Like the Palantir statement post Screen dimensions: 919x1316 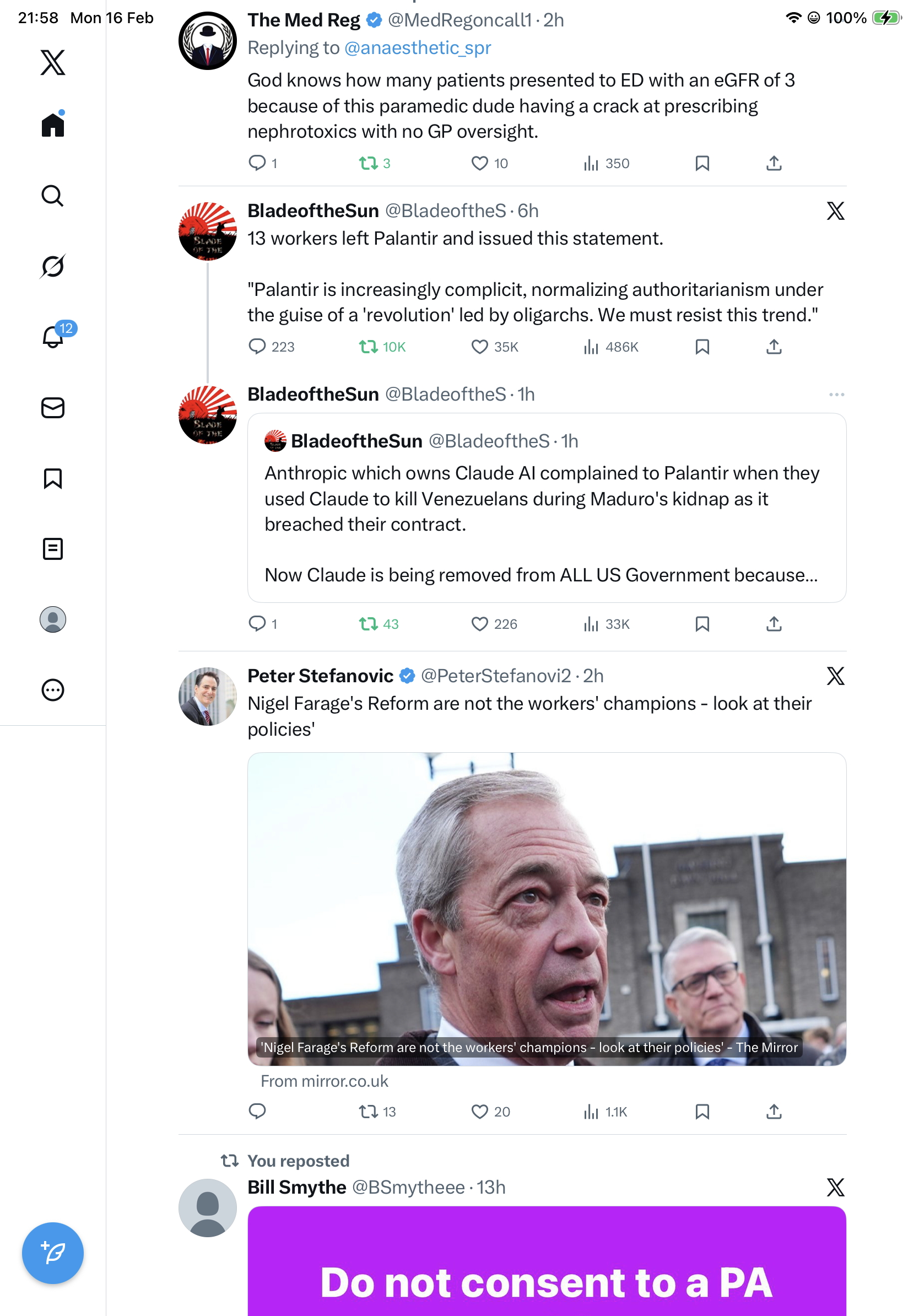tap(479, 347)
